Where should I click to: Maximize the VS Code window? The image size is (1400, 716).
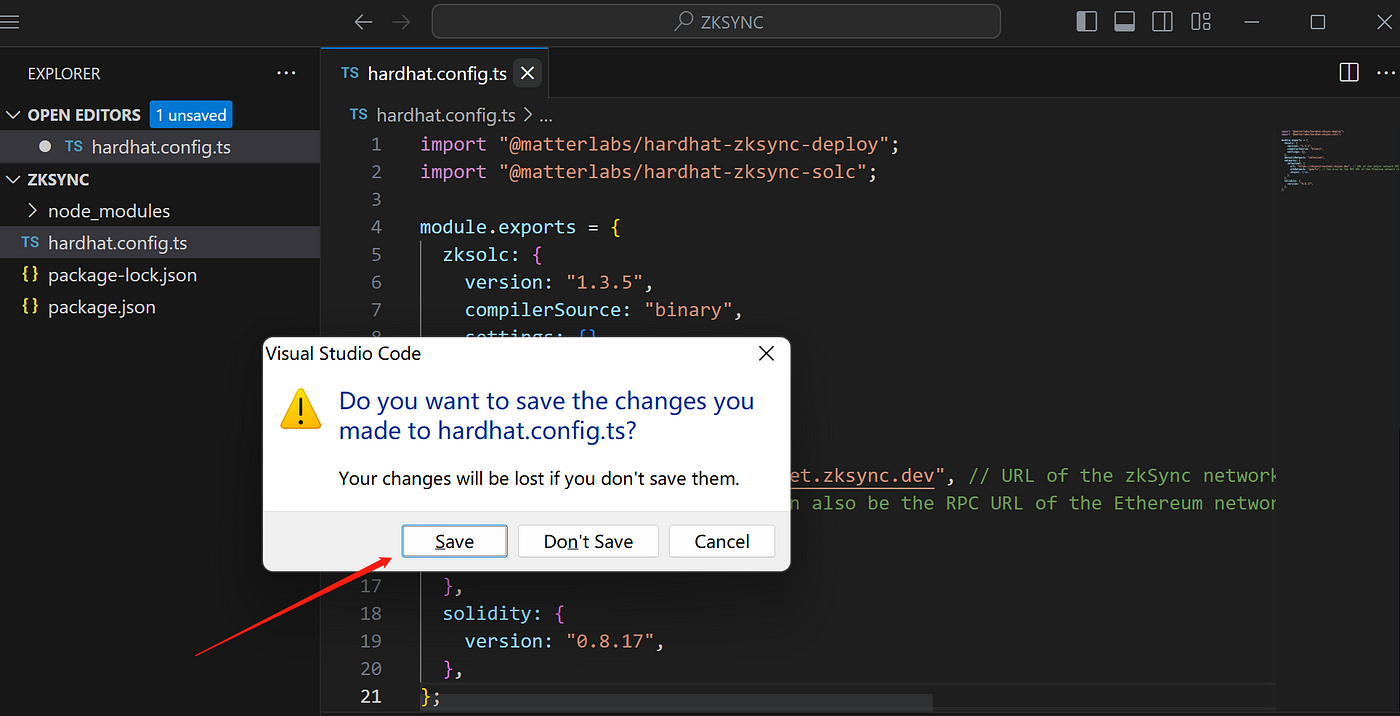[x=1318, y=21]
